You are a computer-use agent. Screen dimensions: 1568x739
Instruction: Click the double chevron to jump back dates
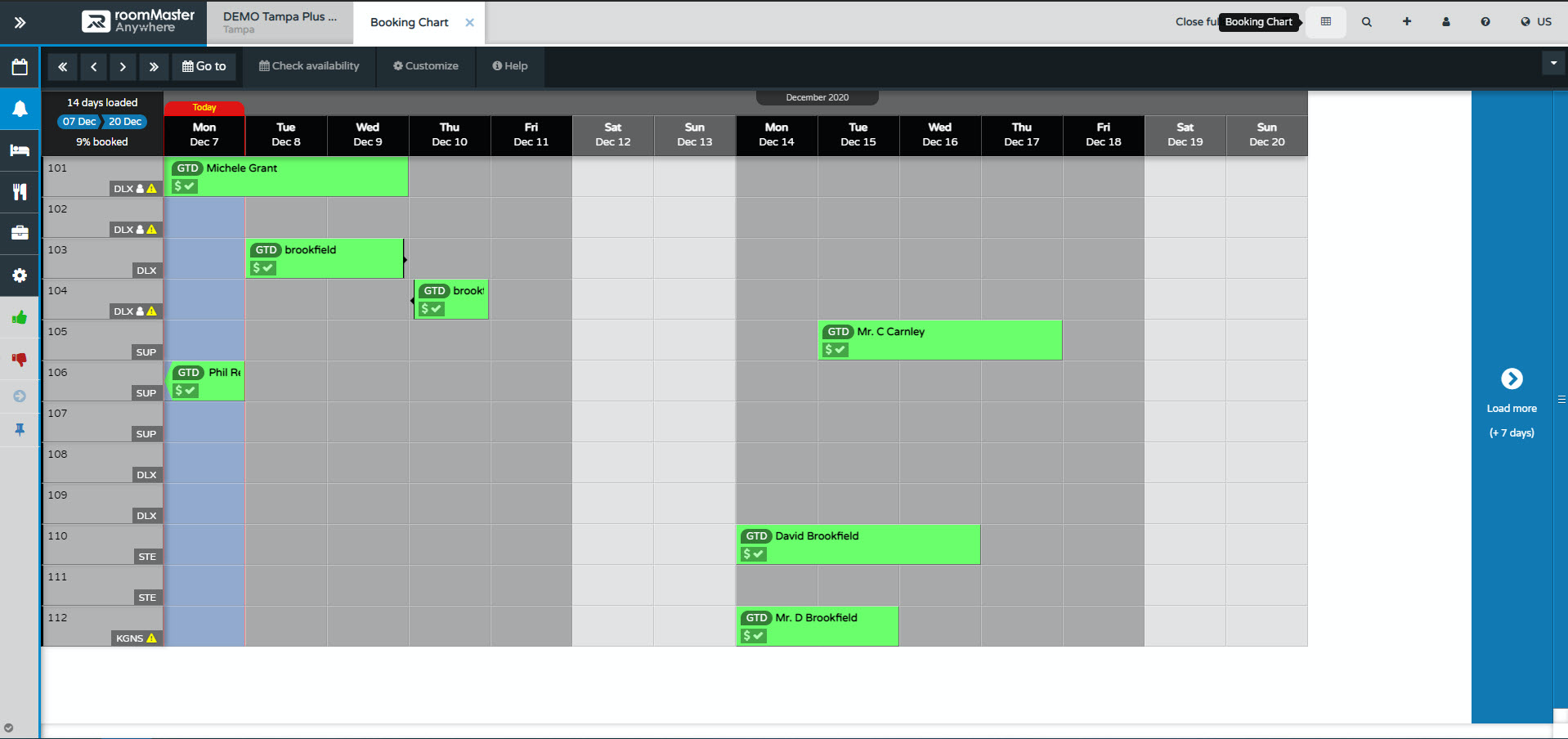62,66
